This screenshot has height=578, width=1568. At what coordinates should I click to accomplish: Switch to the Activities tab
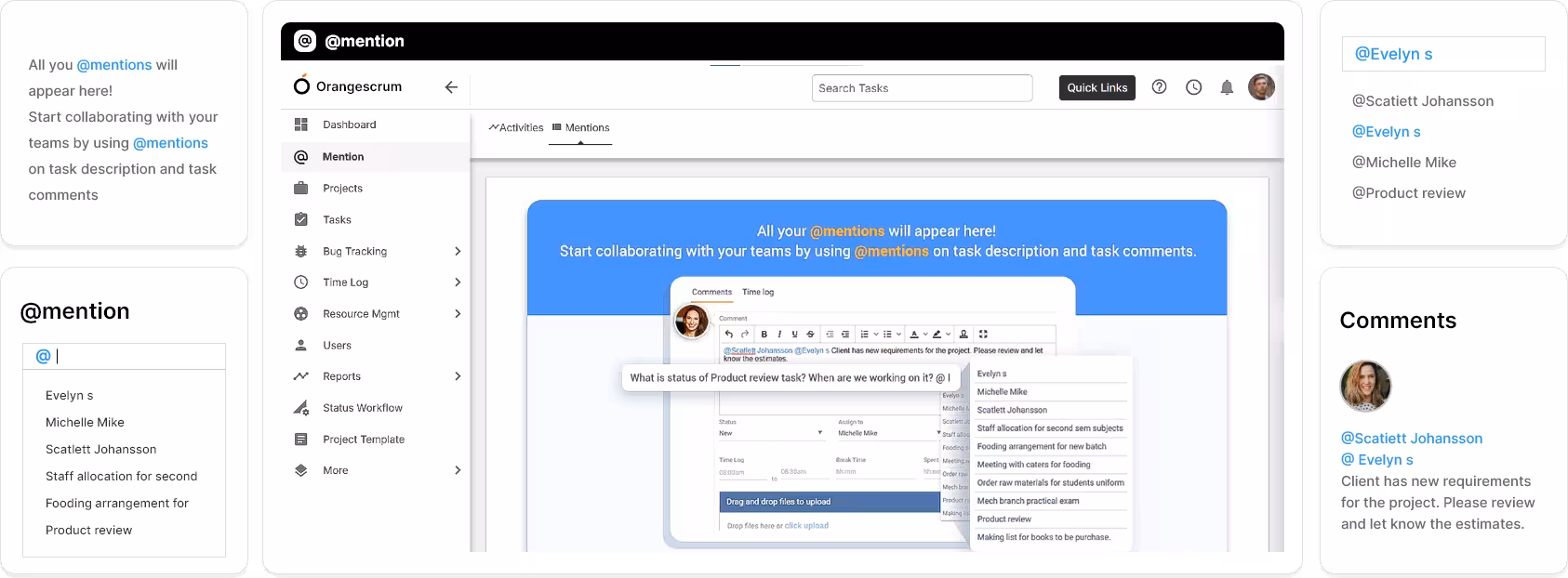point(516,128)
